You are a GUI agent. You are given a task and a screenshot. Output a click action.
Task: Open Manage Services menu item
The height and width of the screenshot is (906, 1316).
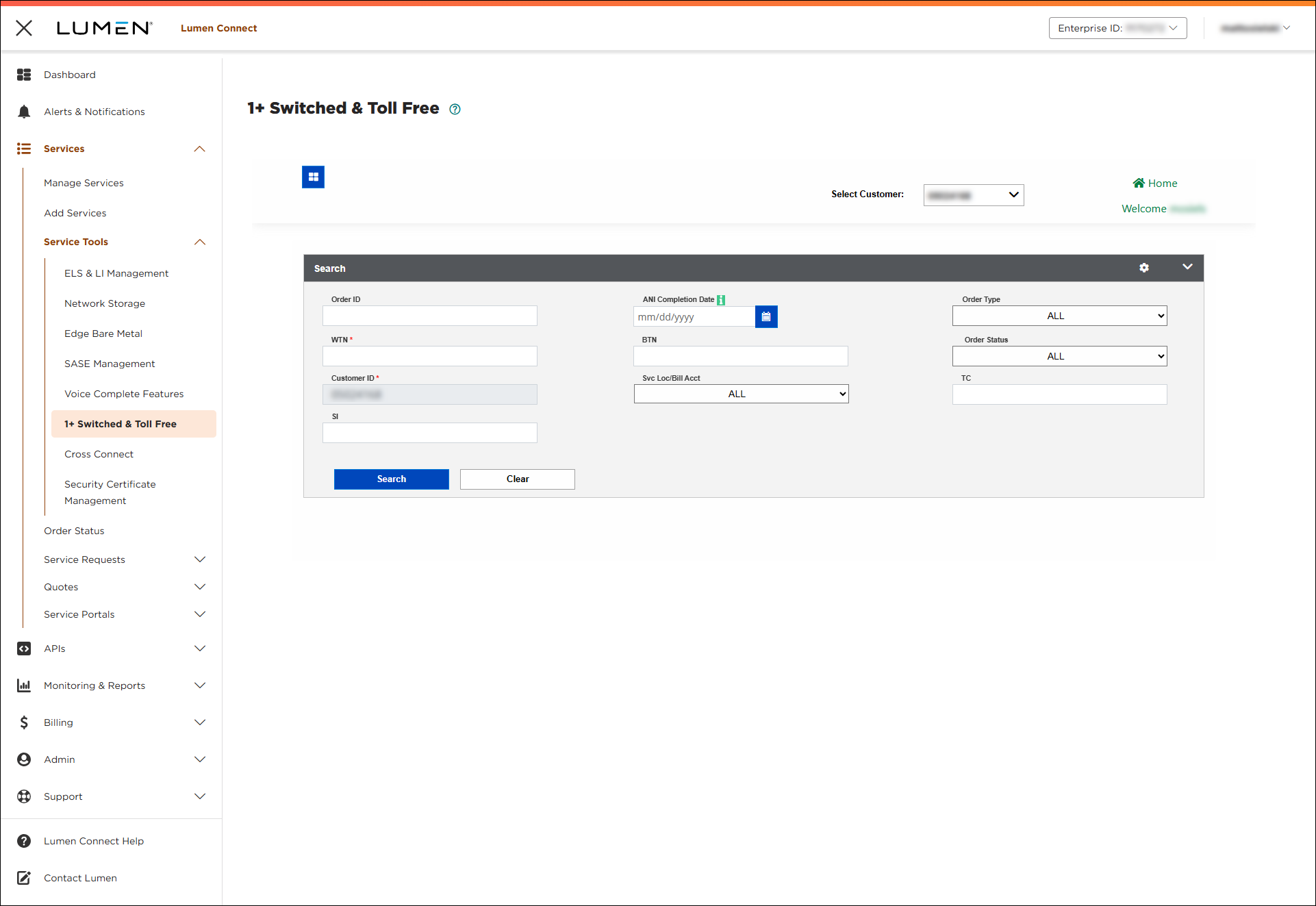coord(84,183)
